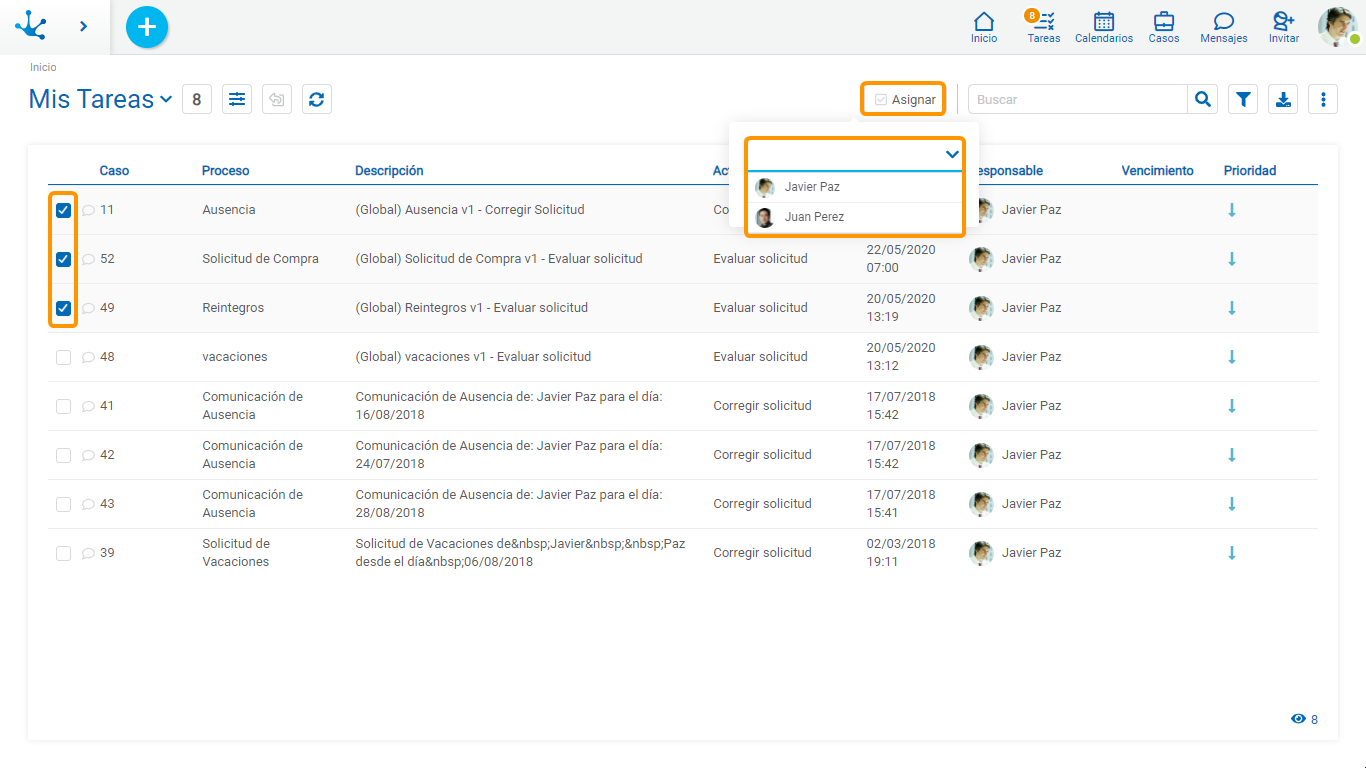Open the filter funnel icon
Screen dimensions: 1366x768
coord(1243,99)
